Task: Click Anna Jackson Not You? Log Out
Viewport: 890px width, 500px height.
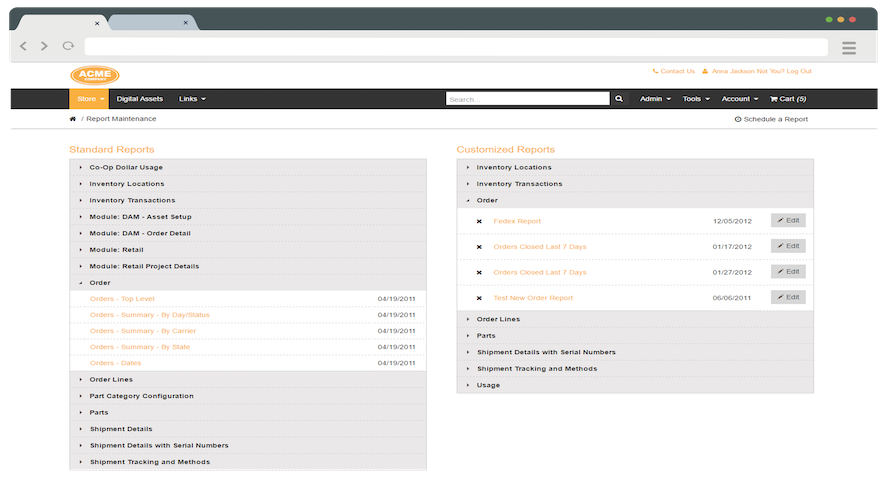Action: pyautogui.click(x=757, y=72)
